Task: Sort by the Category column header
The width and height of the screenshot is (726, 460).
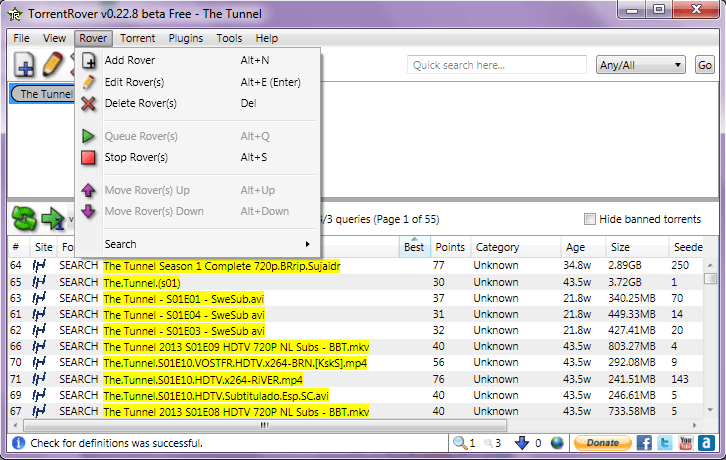Action: click(x=516, y=247)
